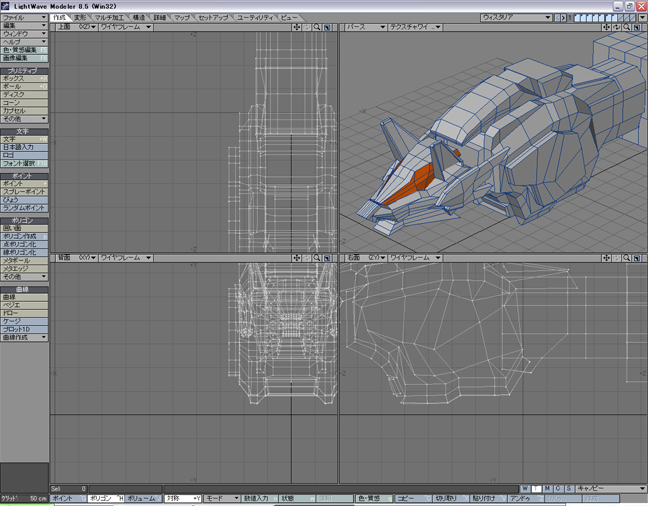Toggle ポイント selection mode

63,498
